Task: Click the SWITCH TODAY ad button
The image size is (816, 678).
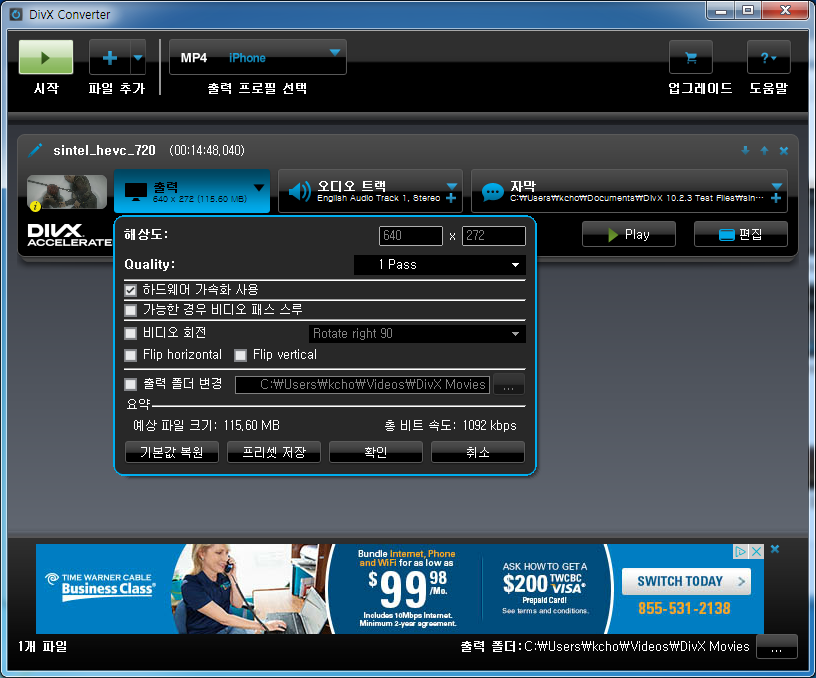Action: [x=686, y=581]
